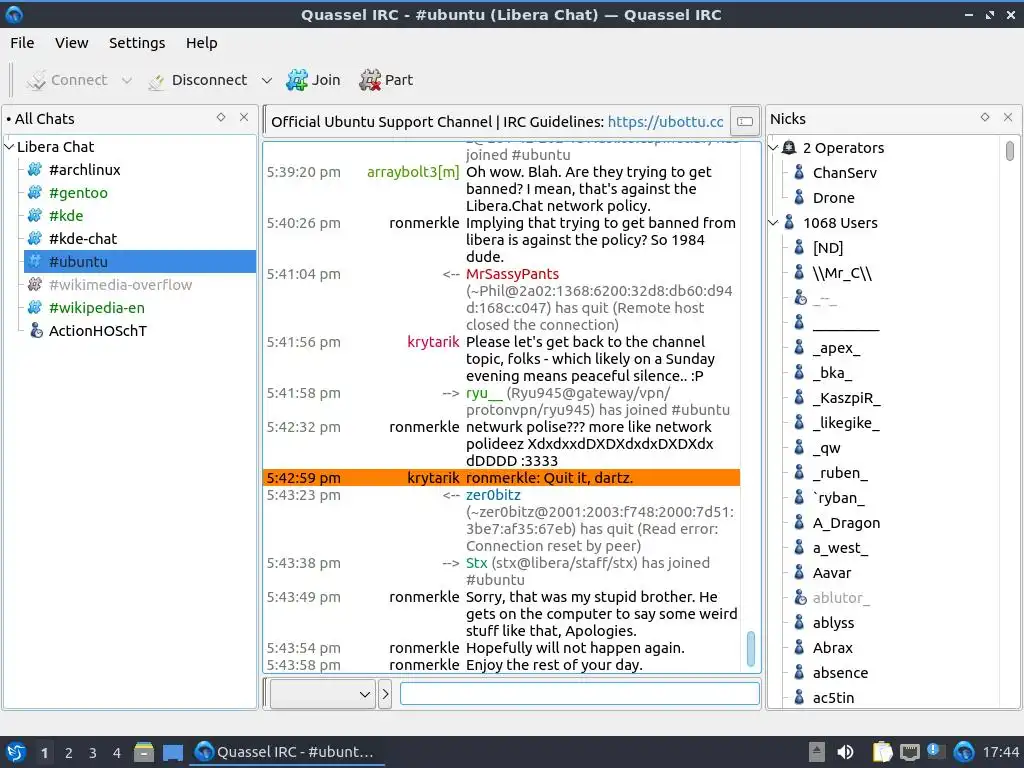
Task: Collapse the Libera Chat network tree
Action: tap(9, 147)
